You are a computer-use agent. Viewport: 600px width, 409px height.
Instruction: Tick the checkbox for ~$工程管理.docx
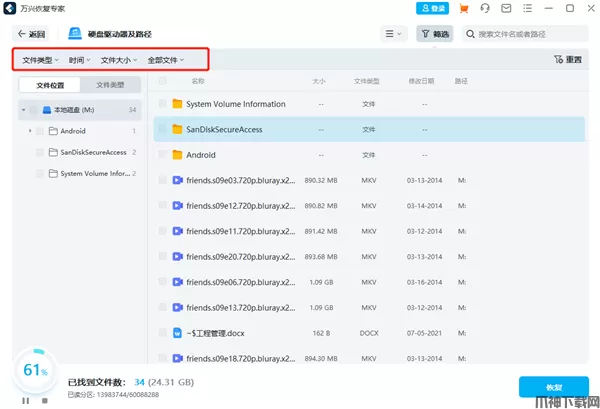[x=162, y=333]
